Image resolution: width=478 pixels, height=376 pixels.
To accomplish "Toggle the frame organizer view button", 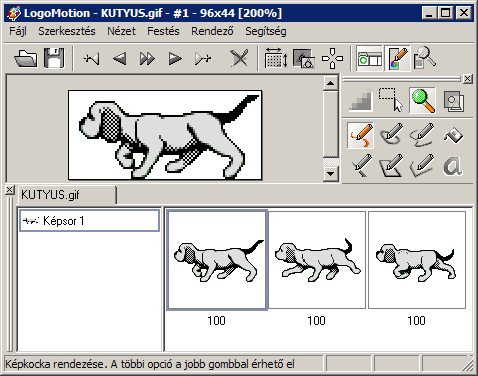I will [369, 59].
